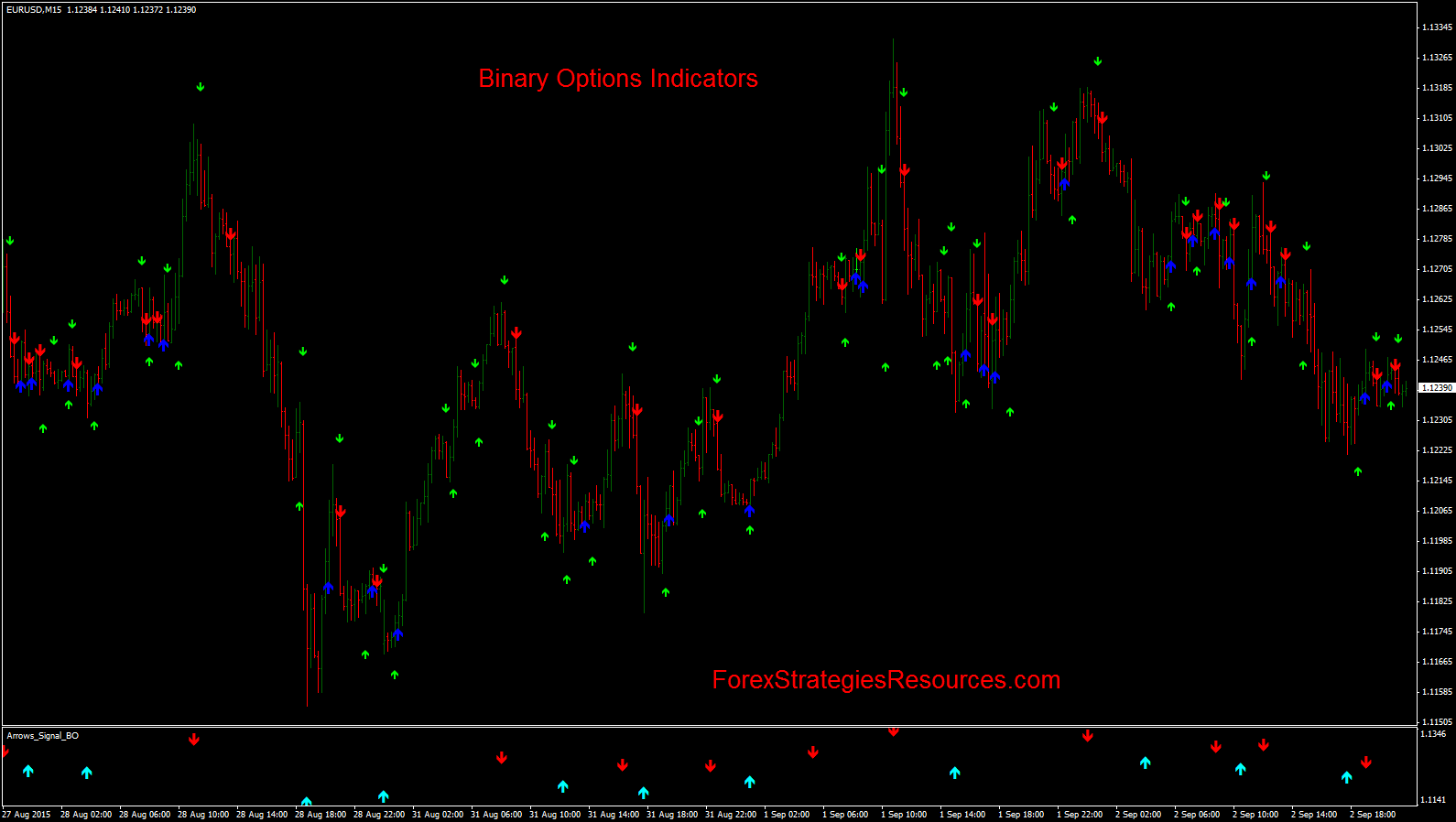Click the 1.12545 price axis label
1456x822 pixels.
click(1437, 330)
